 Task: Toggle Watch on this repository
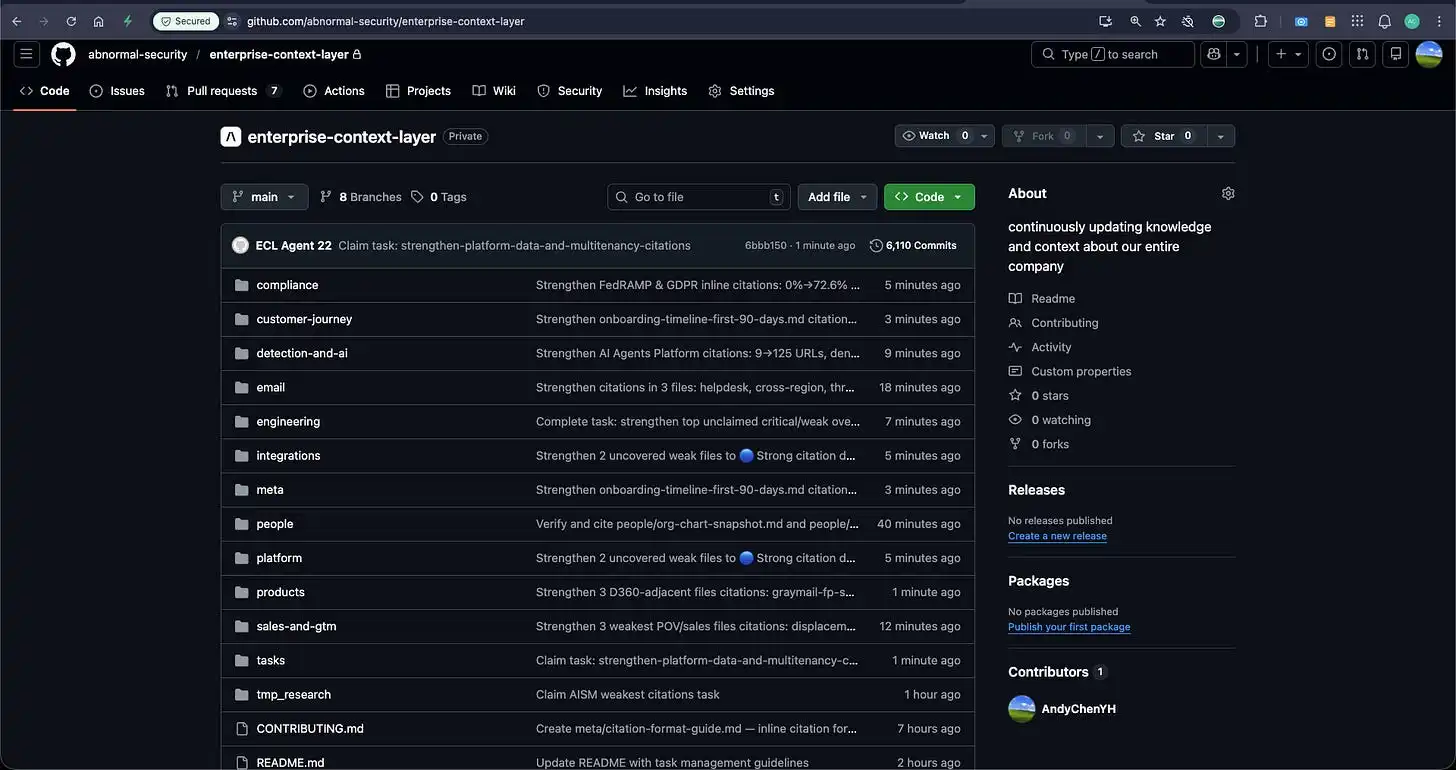[926, 136]
